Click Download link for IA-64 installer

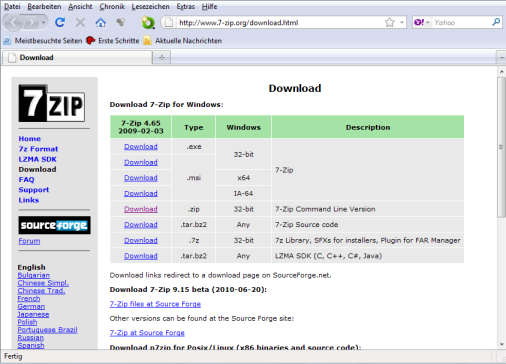coord(141,194)
